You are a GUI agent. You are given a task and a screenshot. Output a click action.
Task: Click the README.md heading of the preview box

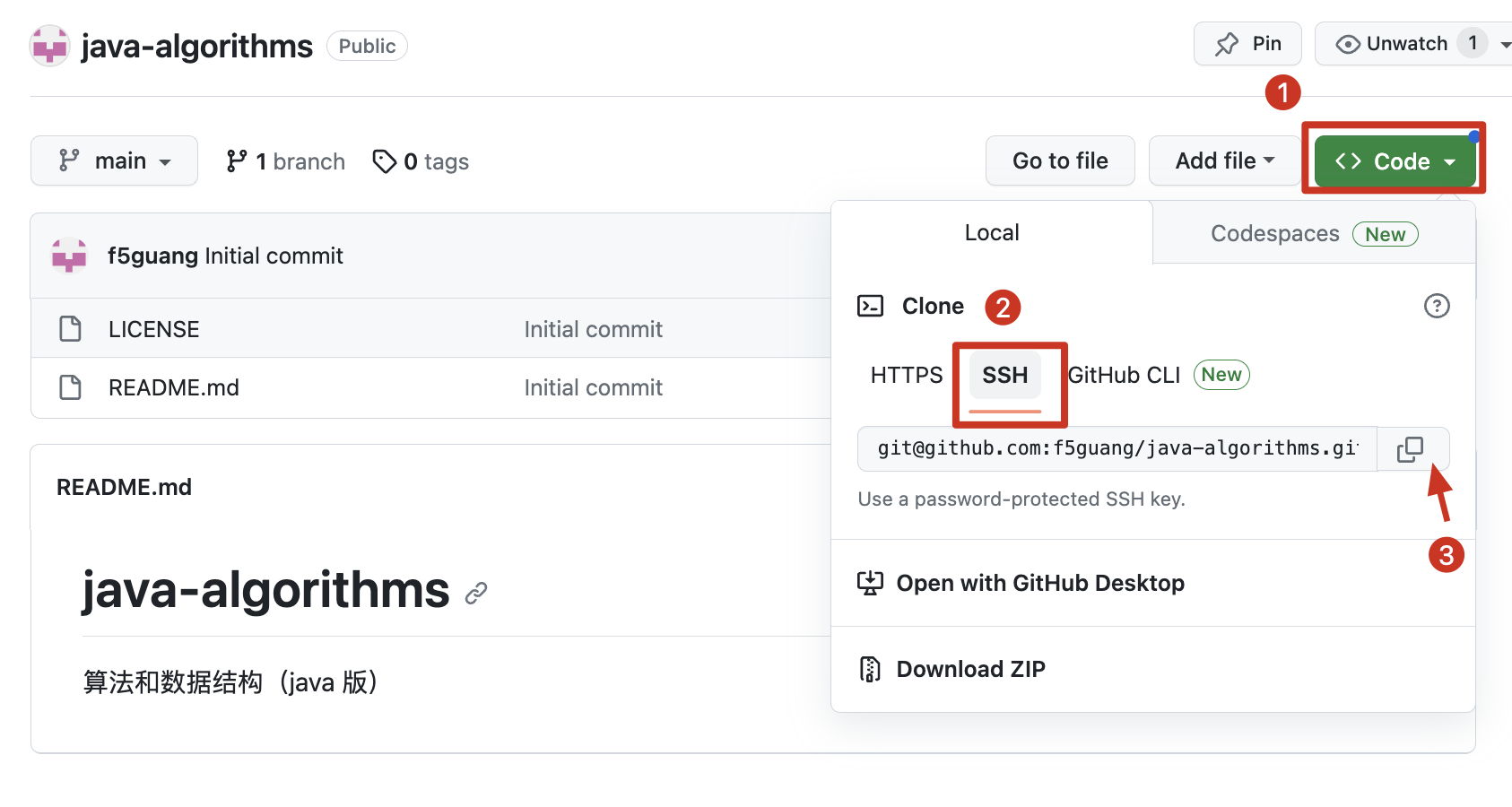coord(125,487)
